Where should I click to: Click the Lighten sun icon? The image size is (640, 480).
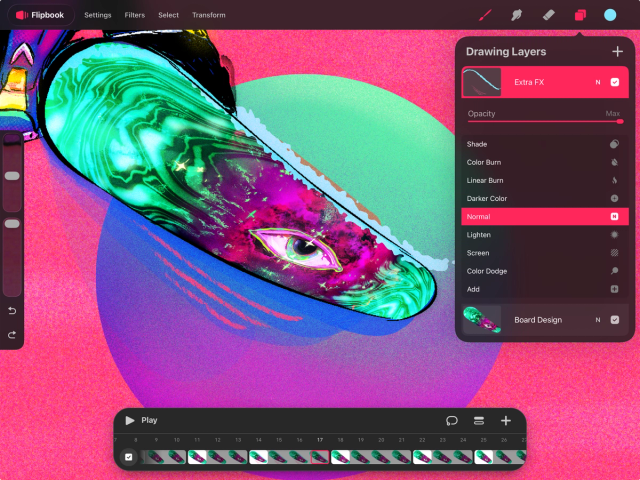(x=614, y=235)
